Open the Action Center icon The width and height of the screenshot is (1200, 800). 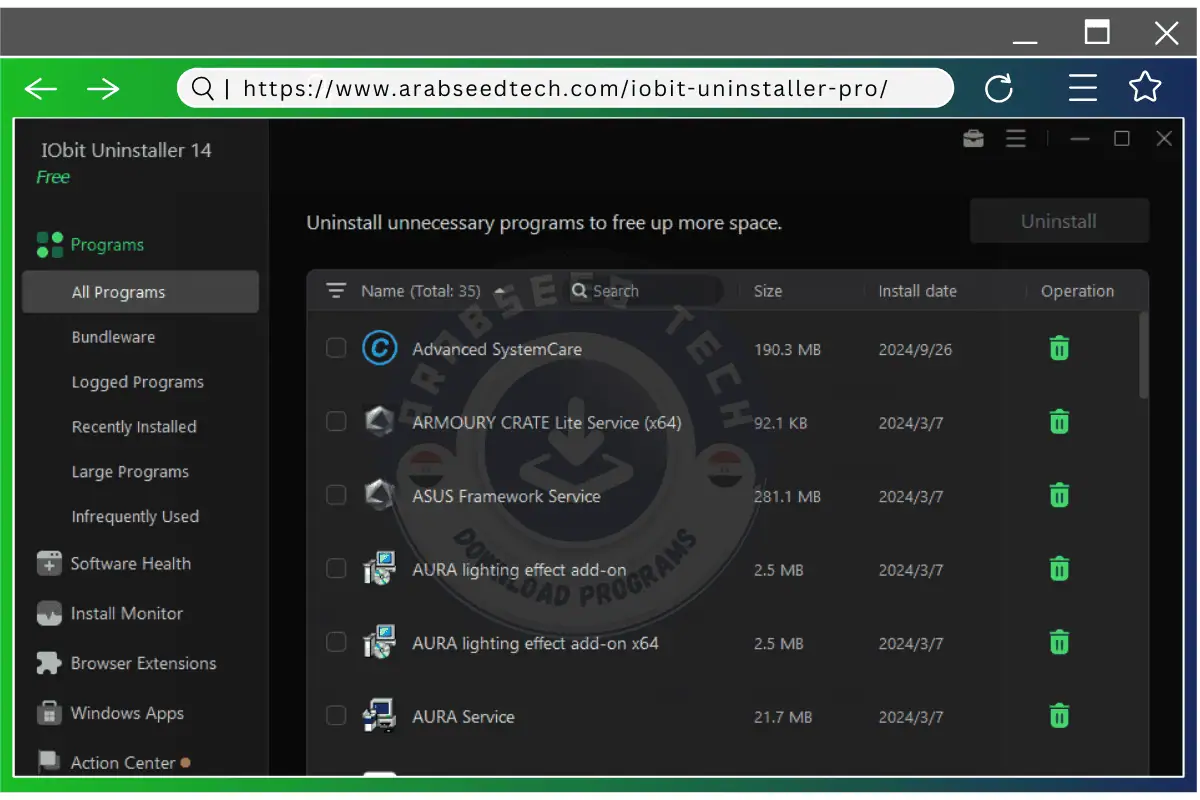click(x=48, y=761)
